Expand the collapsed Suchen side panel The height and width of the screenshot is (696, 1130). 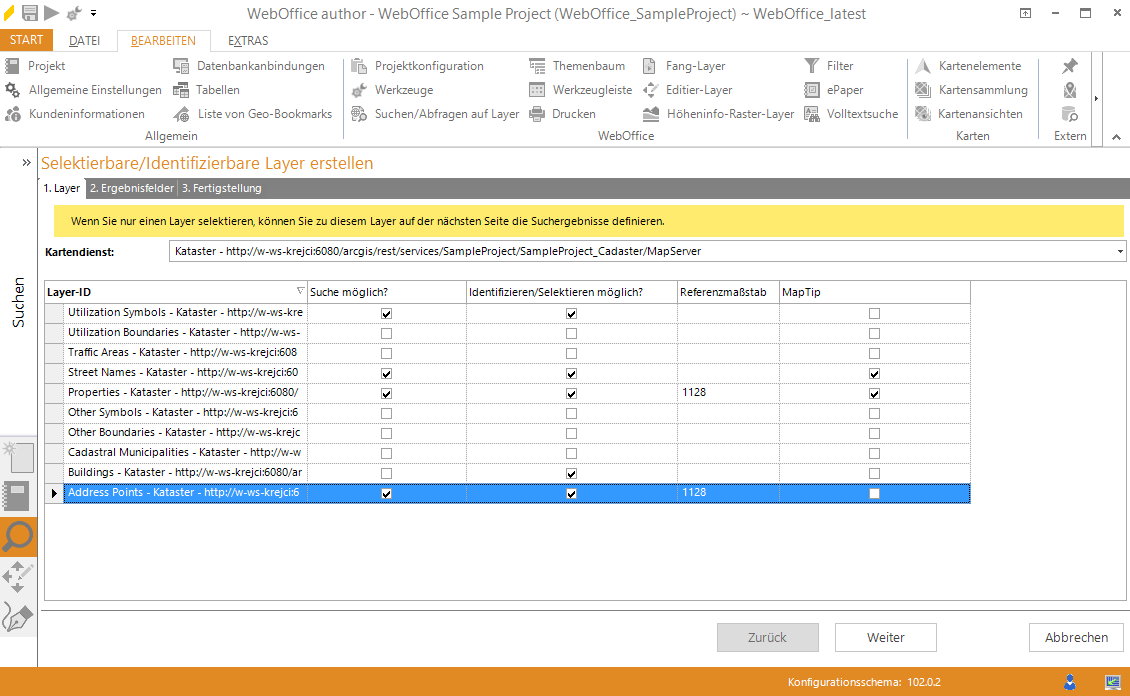[26, 162]
